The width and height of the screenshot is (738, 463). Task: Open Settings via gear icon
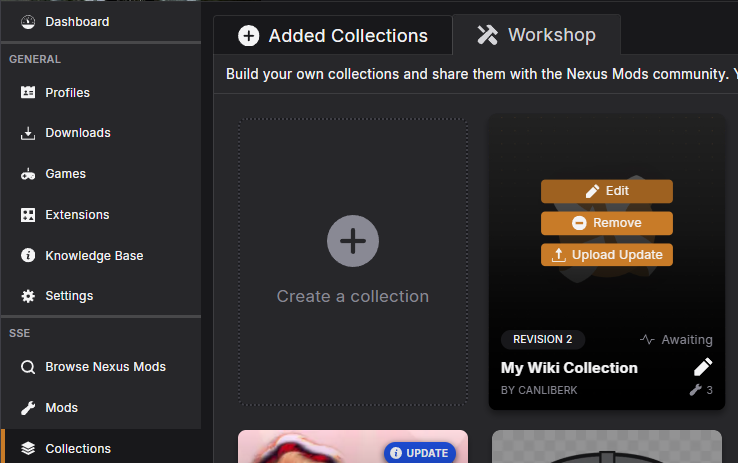point(28,296)
